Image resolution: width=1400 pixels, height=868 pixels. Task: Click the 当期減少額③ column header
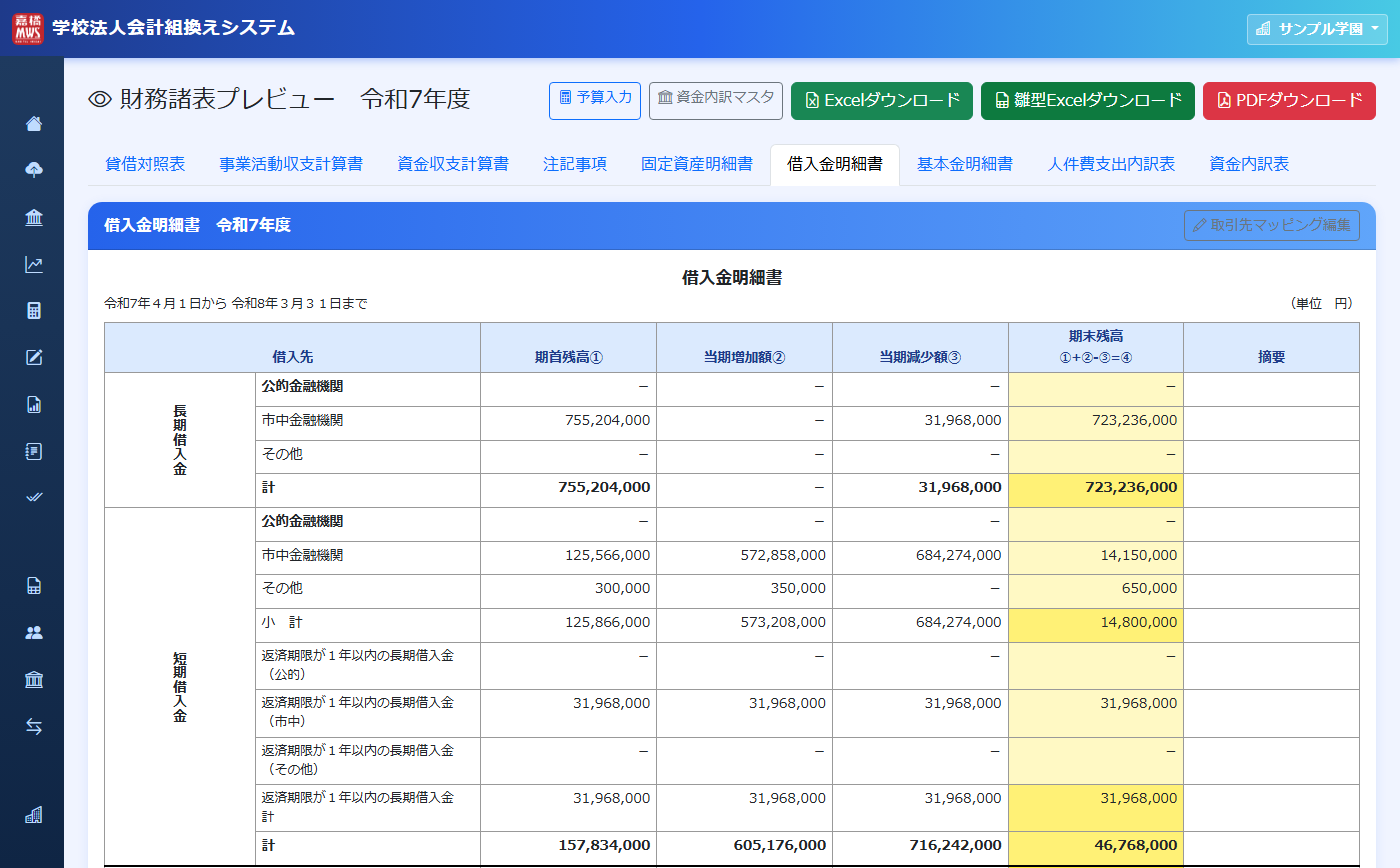pos(921,348)
